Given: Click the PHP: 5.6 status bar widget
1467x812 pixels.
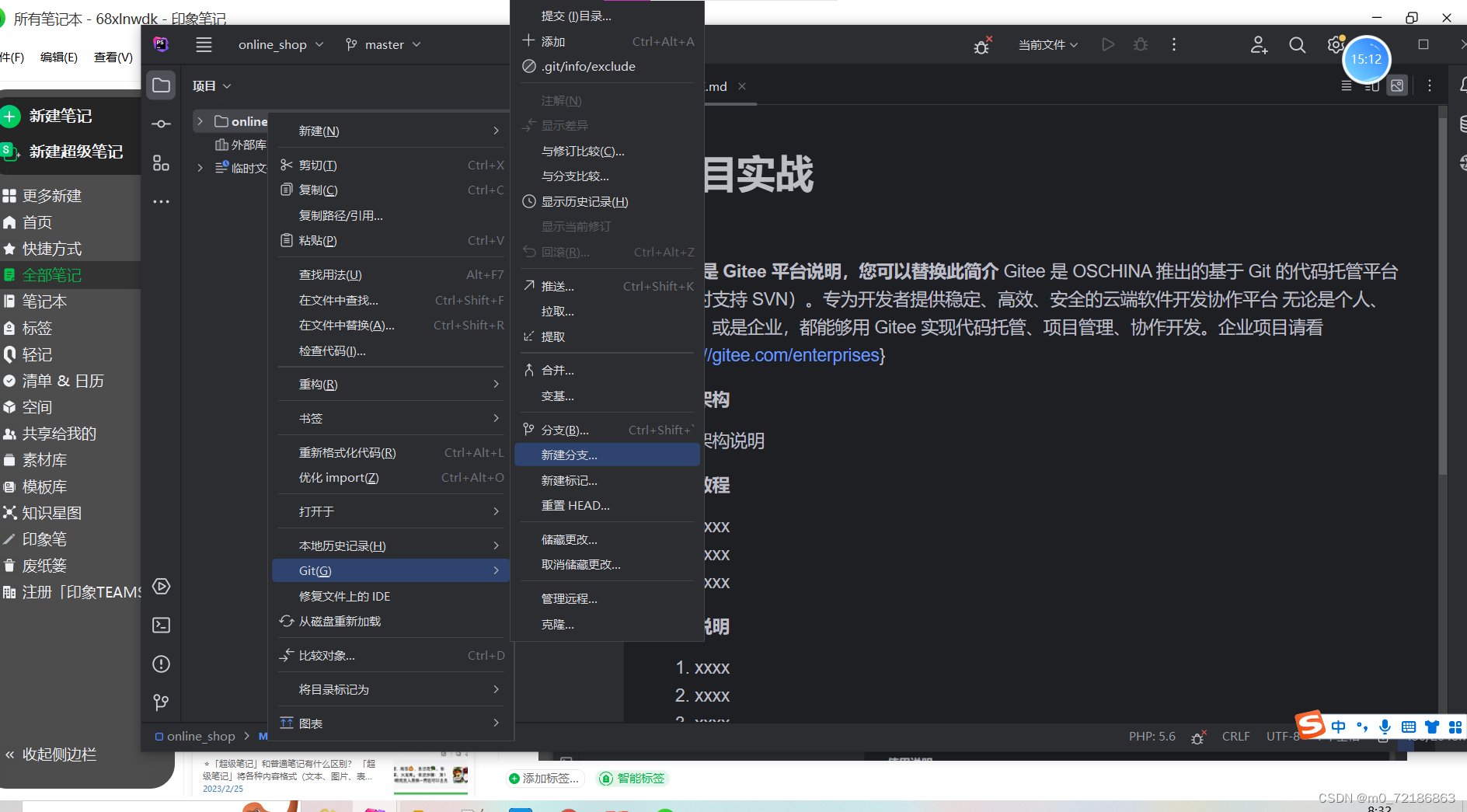Looking at the screenshot, I should click(1152, 736).
